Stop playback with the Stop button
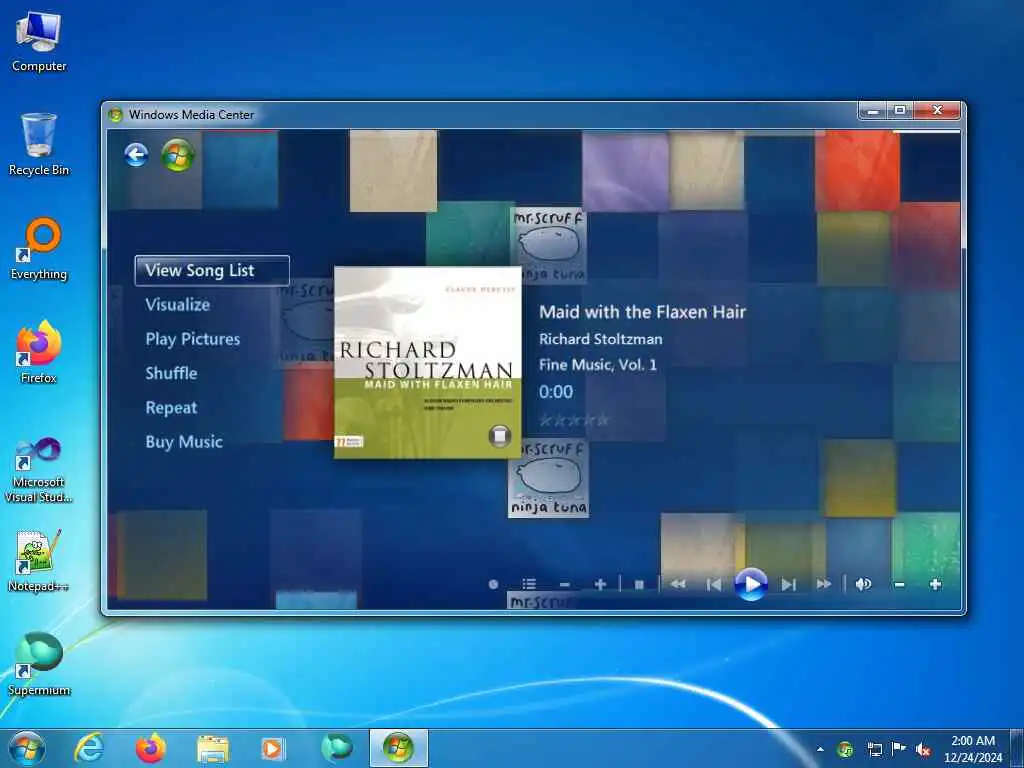 click(639, 584)
